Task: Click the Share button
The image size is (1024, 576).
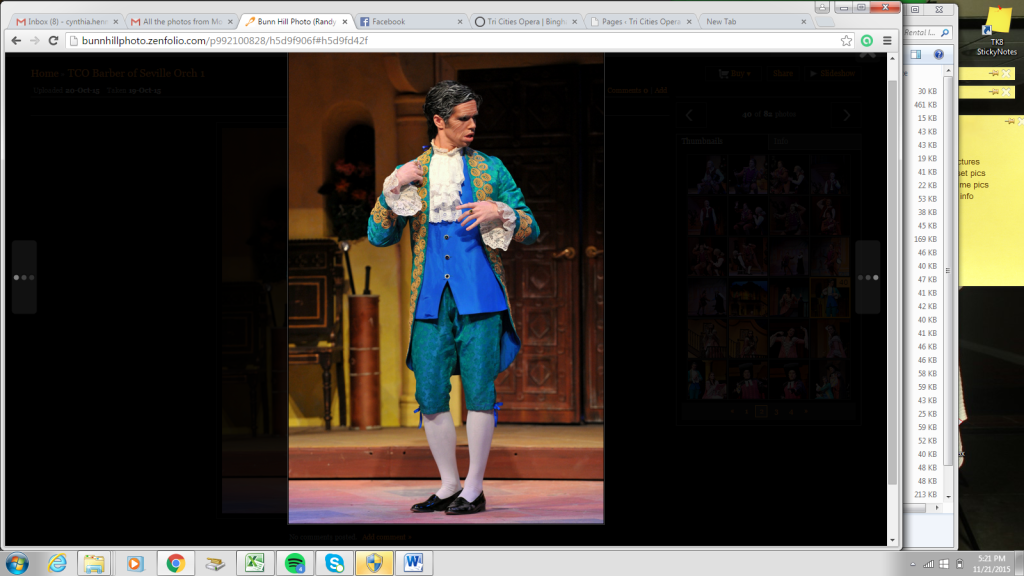Action: pos(783,73)
